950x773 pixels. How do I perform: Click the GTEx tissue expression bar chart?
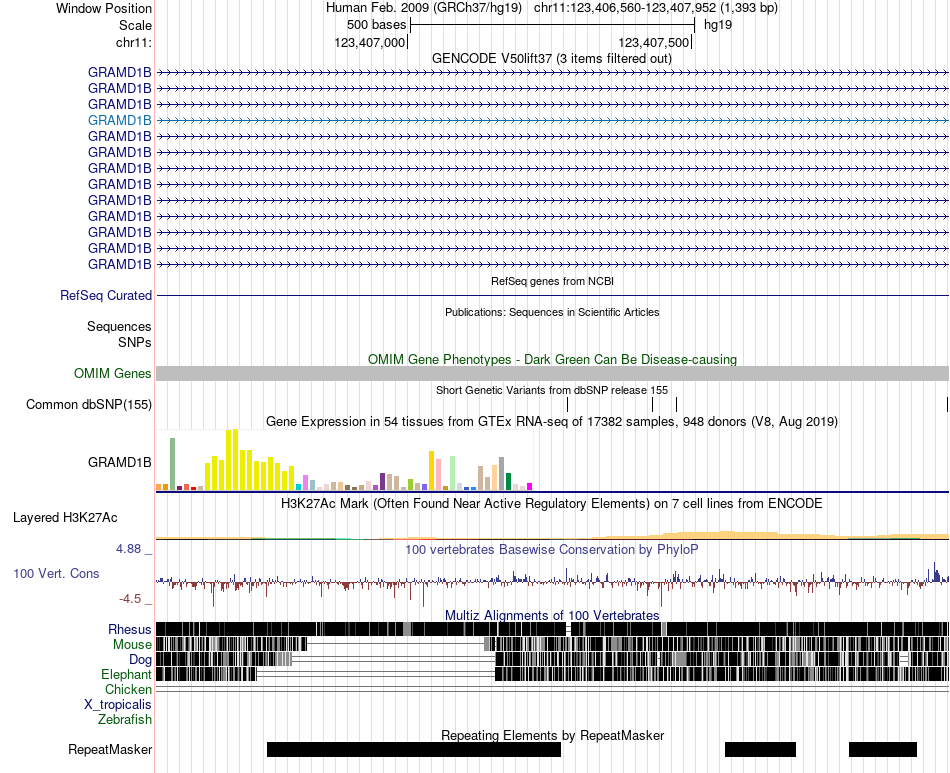tap(344, 460)
